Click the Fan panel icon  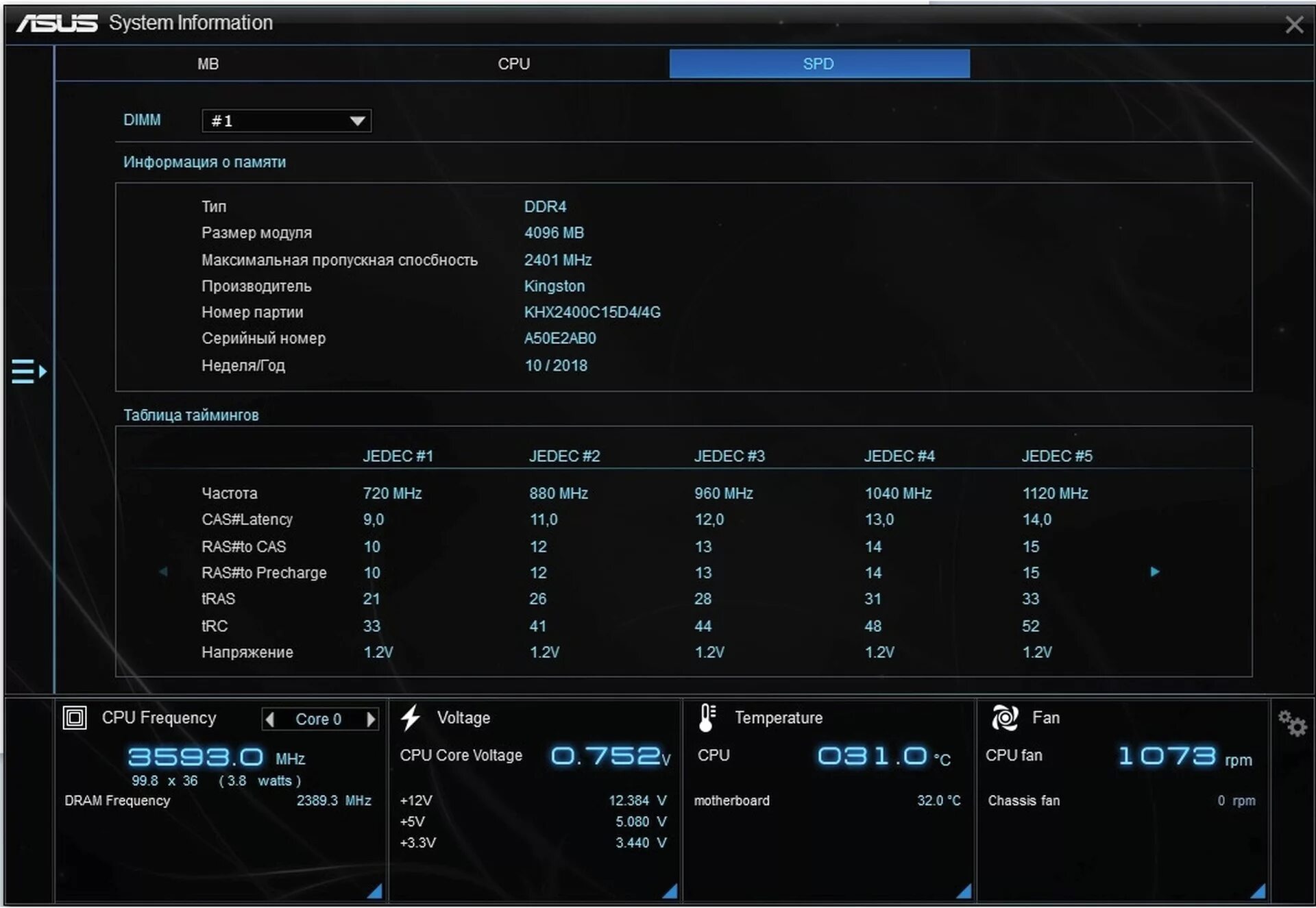pyautogui.click(x=1005, y=717)
